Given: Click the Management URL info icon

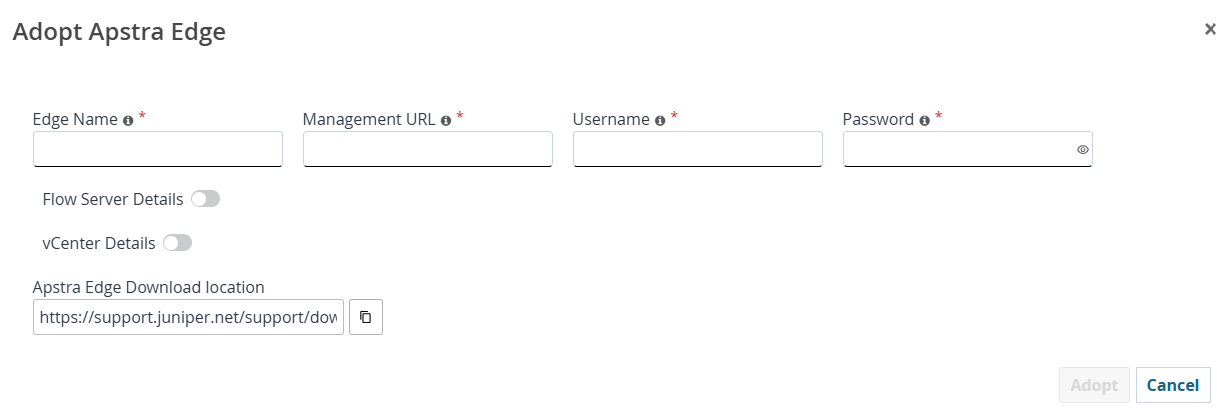Looking at the screenshot, I should pos(446,120).
